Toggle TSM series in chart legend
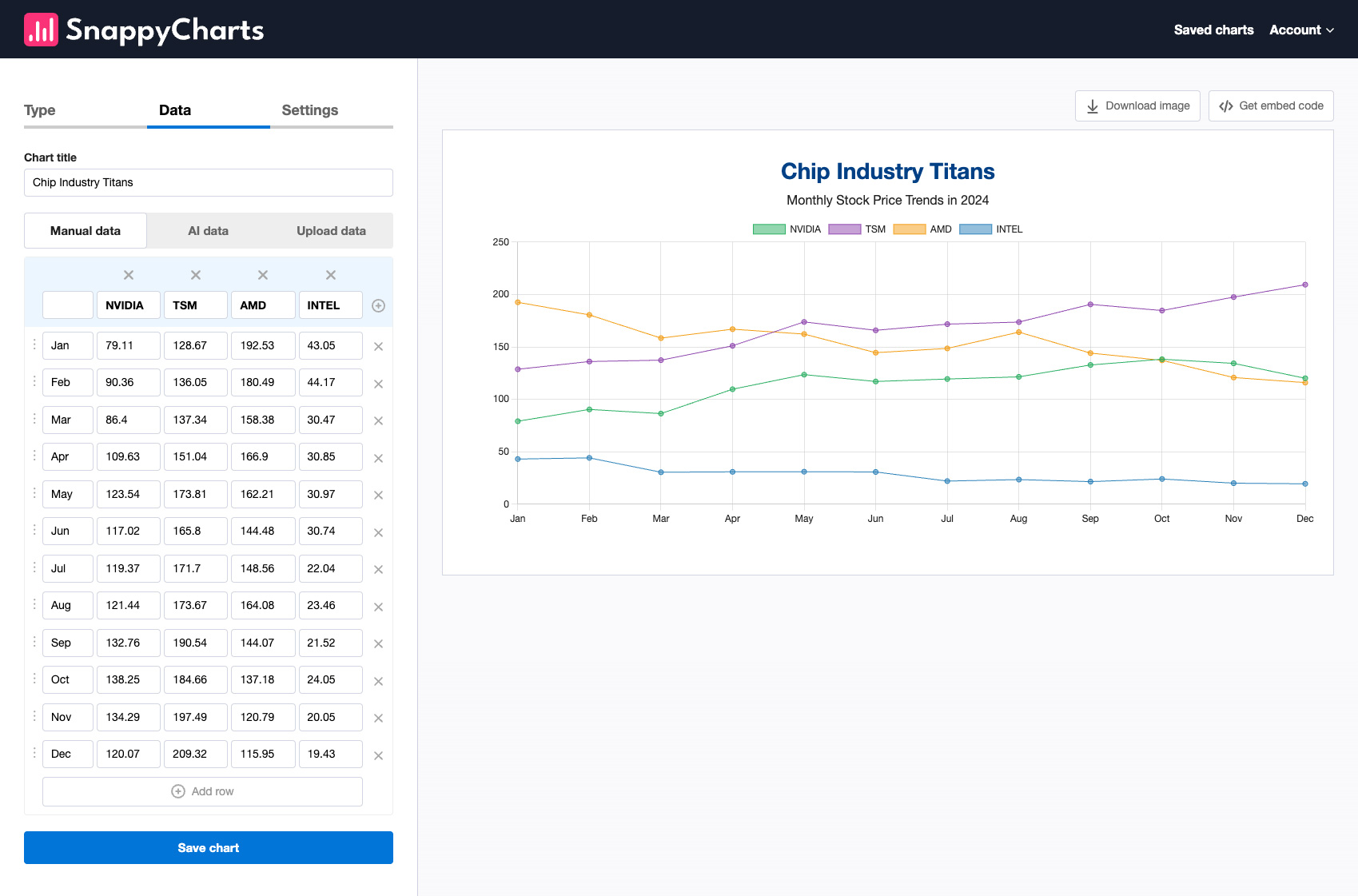 857,229
